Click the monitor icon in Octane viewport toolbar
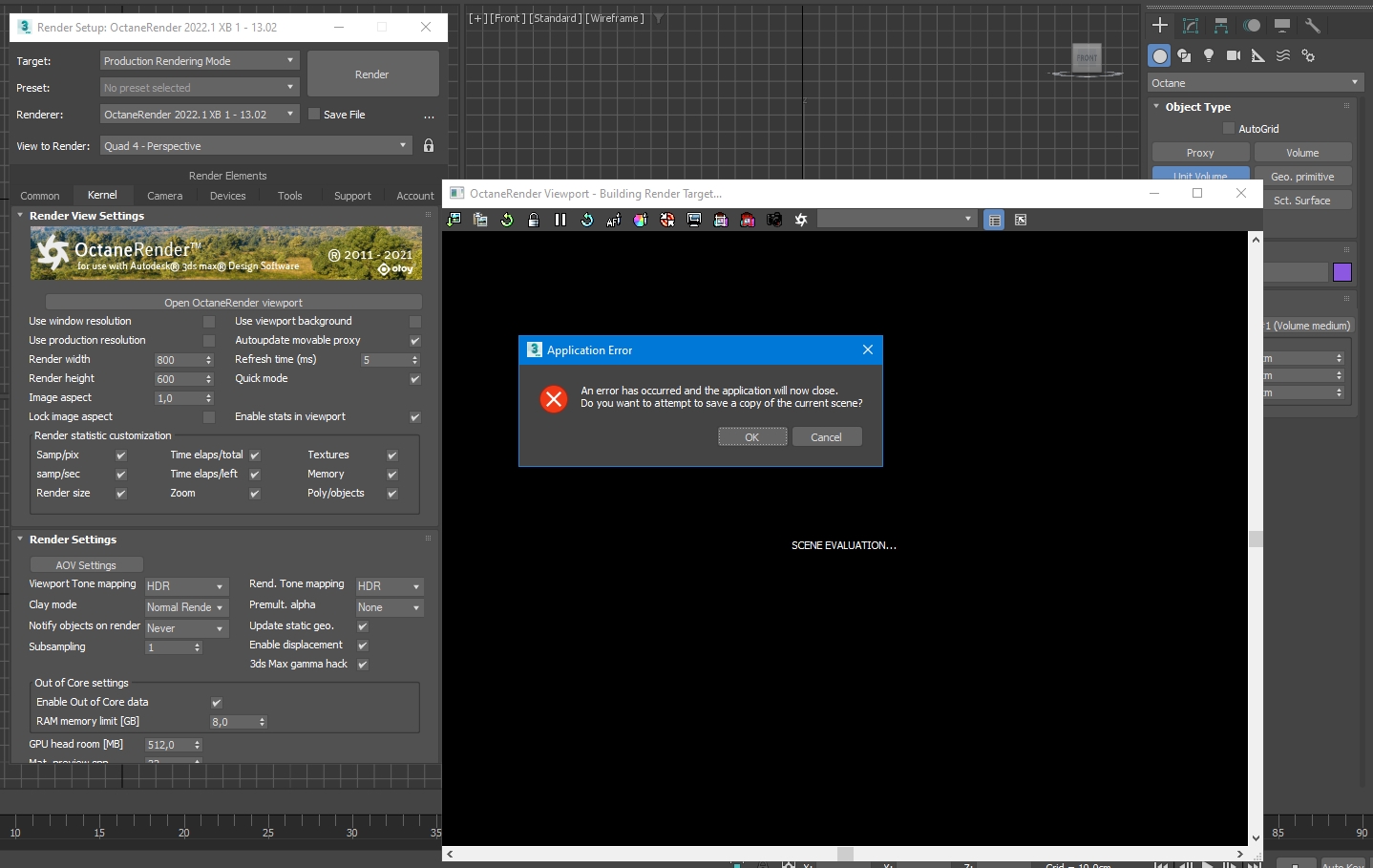Screen dimensions: 1373x868 coord(694,220)
